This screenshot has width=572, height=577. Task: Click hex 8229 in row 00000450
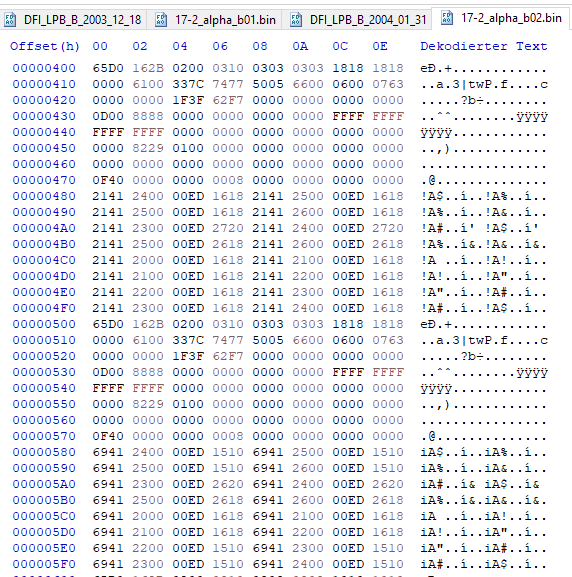pos(148,148)
